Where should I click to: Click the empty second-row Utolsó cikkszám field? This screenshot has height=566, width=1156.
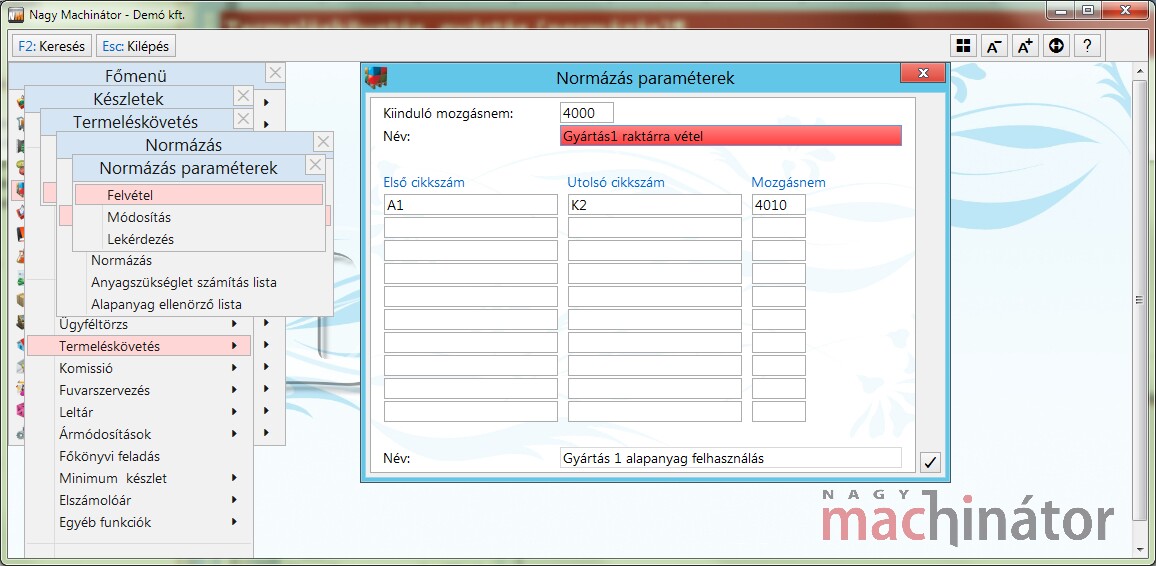click(655, 228)
